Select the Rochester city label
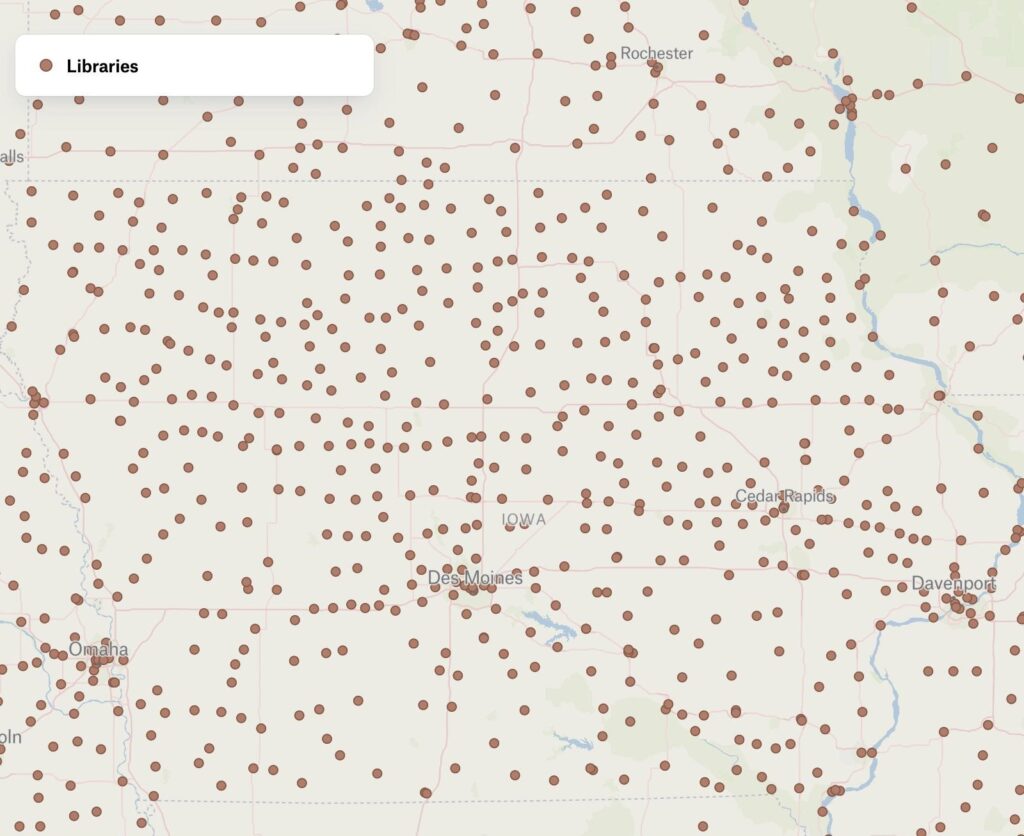The image size is (1024, 836). (656, 53)
